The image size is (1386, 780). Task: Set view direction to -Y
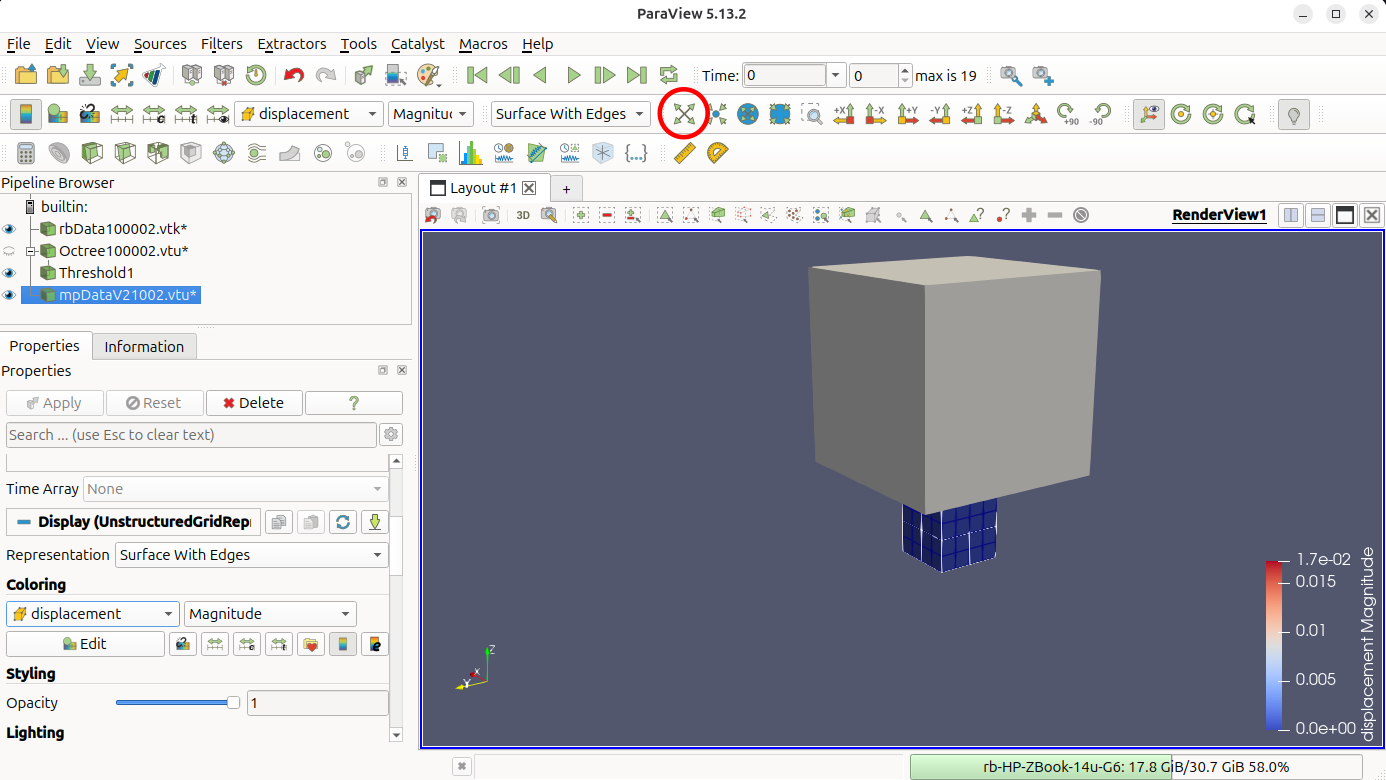tap(940, 114)
